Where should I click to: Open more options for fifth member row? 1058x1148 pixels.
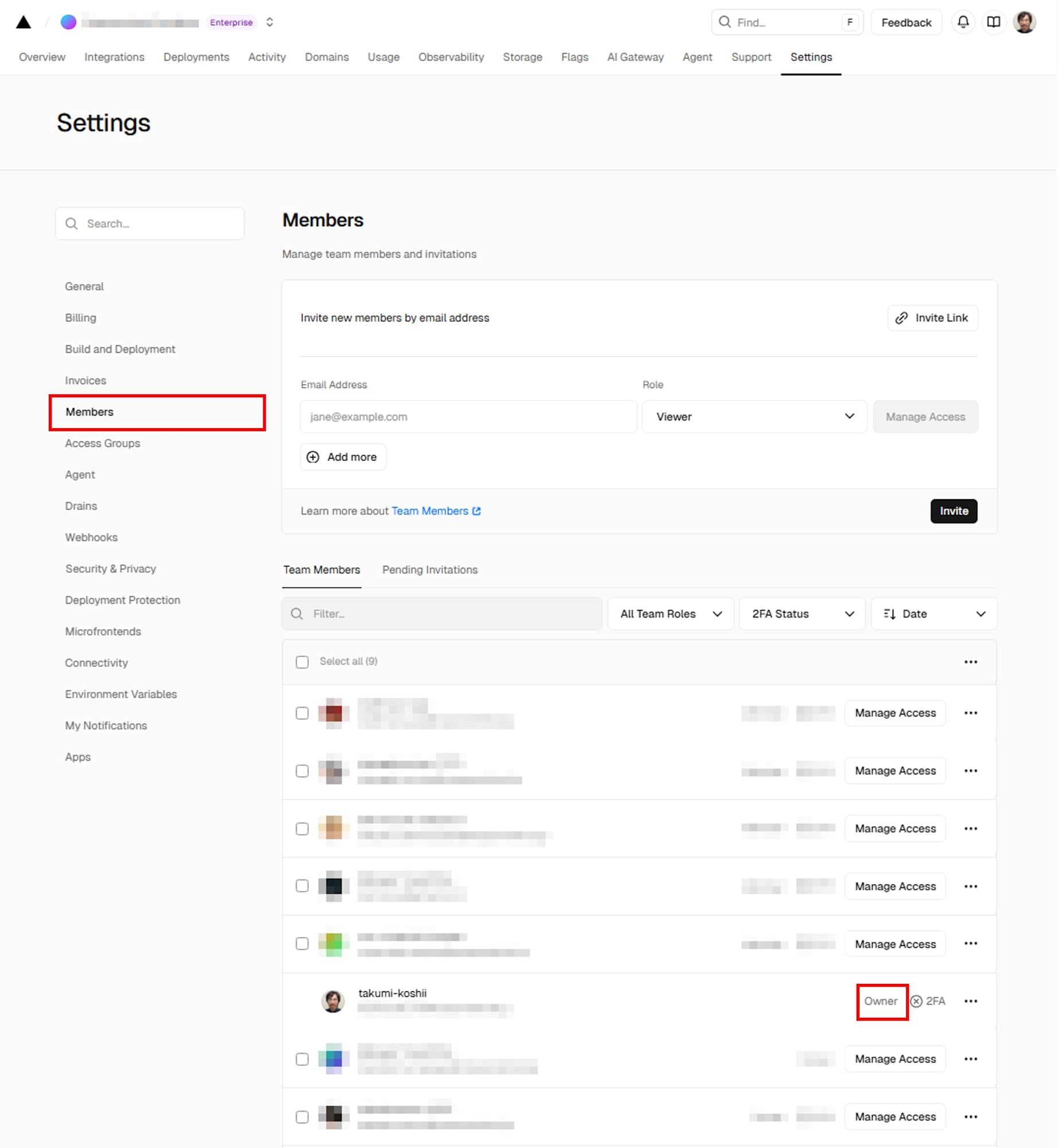pos(970,943)
